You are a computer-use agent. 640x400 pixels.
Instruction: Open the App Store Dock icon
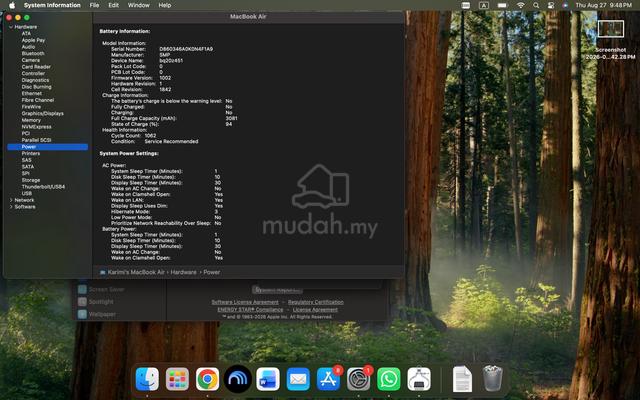(x=328, y=379)
